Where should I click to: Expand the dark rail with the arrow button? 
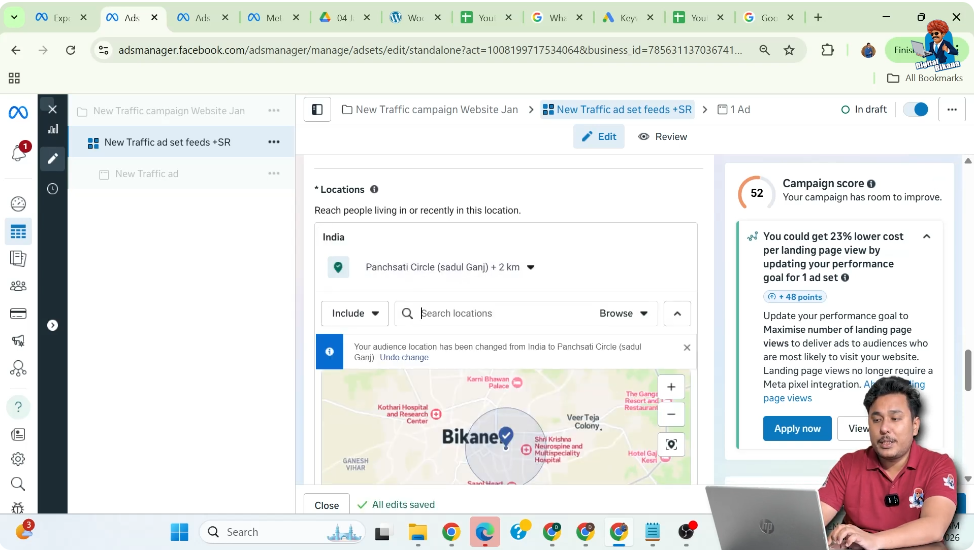53,326
